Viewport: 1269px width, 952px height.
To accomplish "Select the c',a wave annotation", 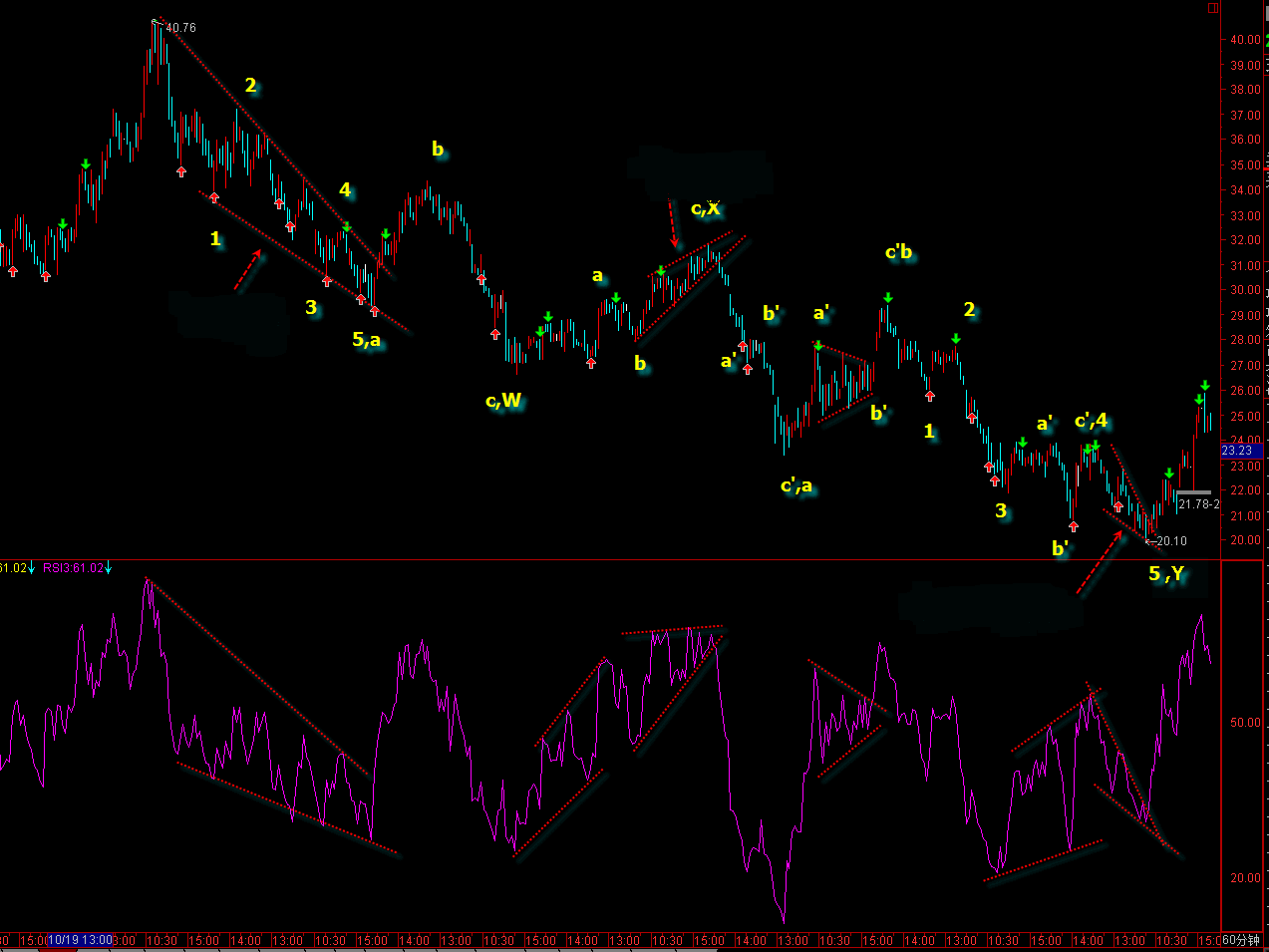I will (x=796, y=486).
